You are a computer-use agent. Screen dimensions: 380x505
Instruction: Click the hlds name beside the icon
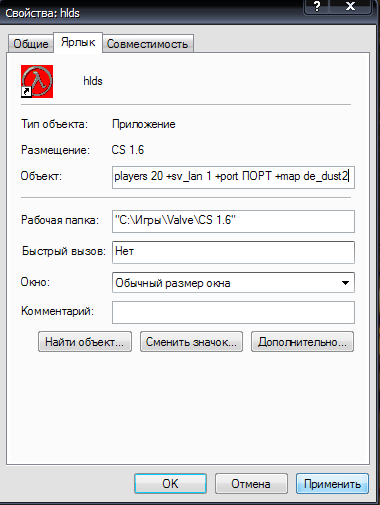[93, 81]
